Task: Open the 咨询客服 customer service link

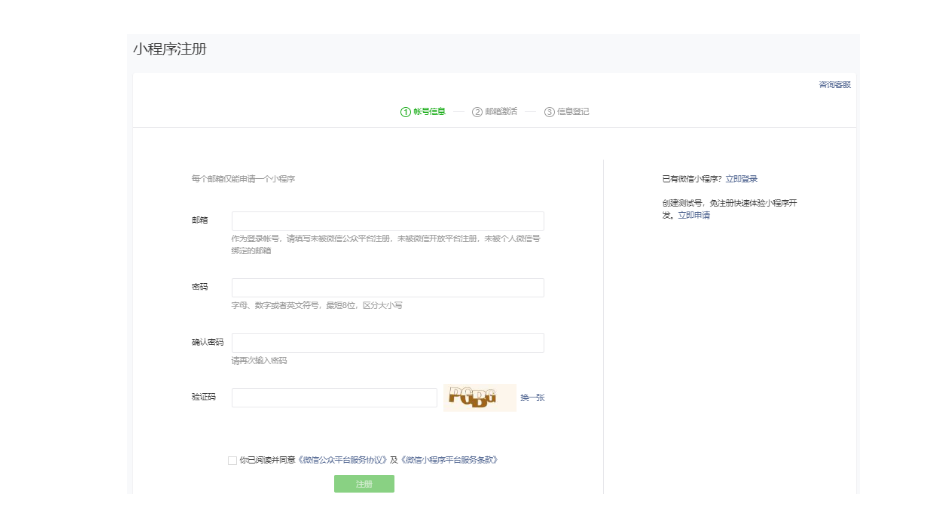Action: (835, 85)
